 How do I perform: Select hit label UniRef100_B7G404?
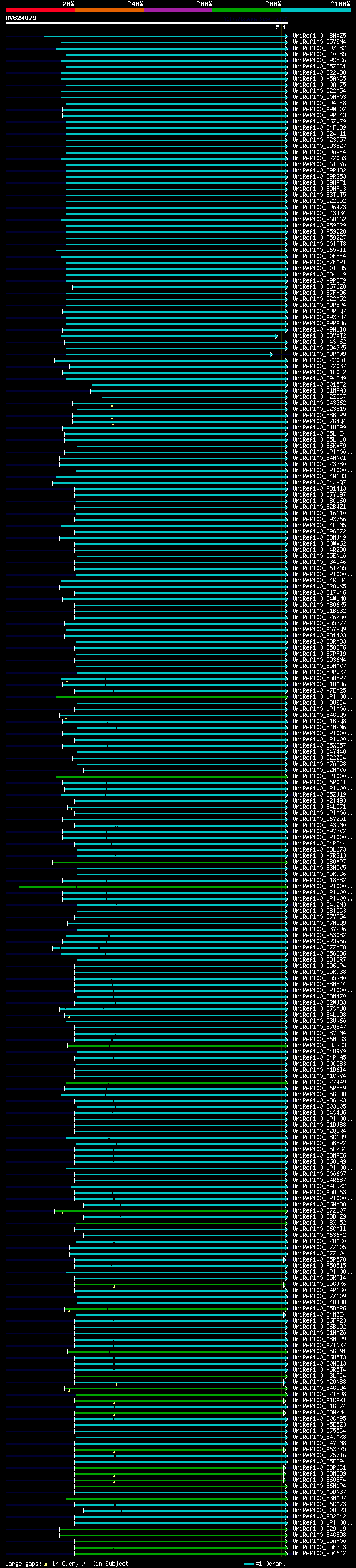[319, 421]
